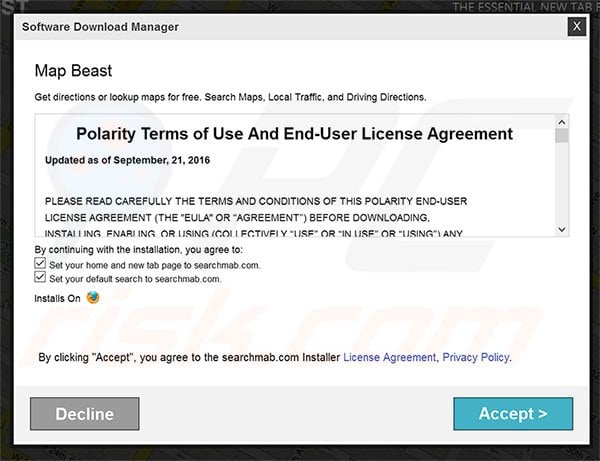Uncheck Set your default search to searchmab.com
This screenshot has width=600, height=461.
click(40, 277)
